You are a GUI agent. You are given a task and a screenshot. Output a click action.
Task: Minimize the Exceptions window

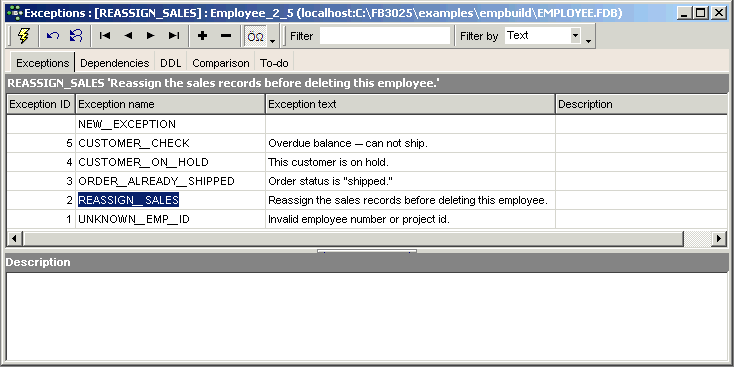(685, 13)
